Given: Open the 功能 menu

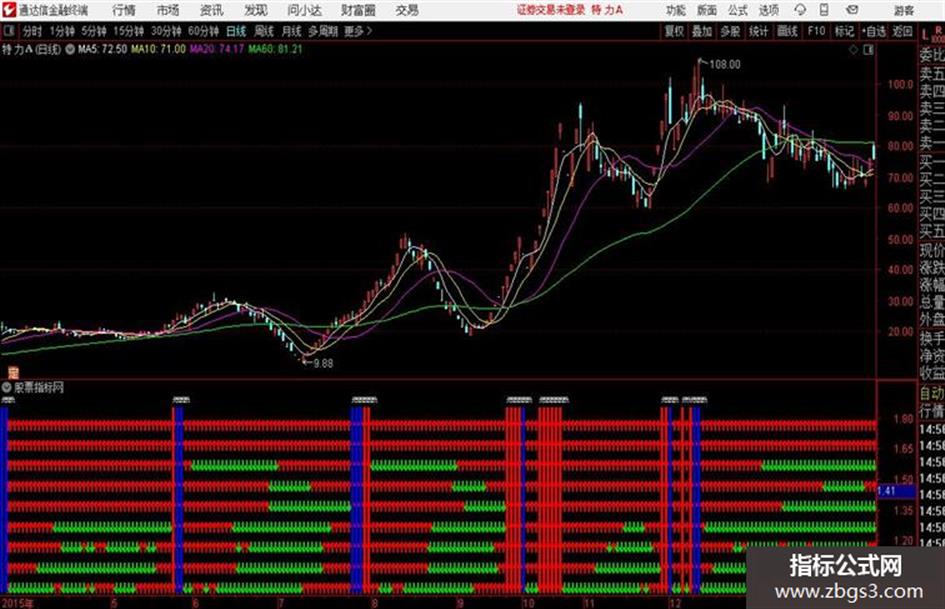Looking at the screenshot, I should 676,10.
